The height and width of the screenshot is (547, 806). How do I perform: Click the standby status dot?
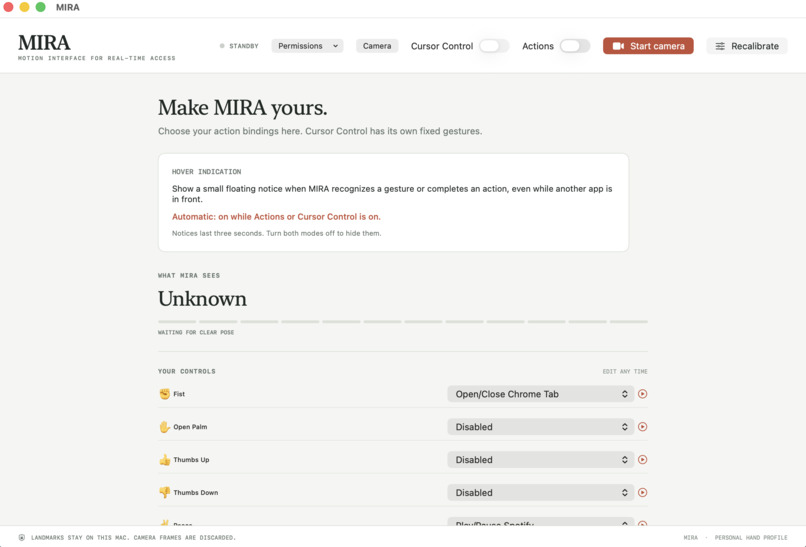pos(222,46)
